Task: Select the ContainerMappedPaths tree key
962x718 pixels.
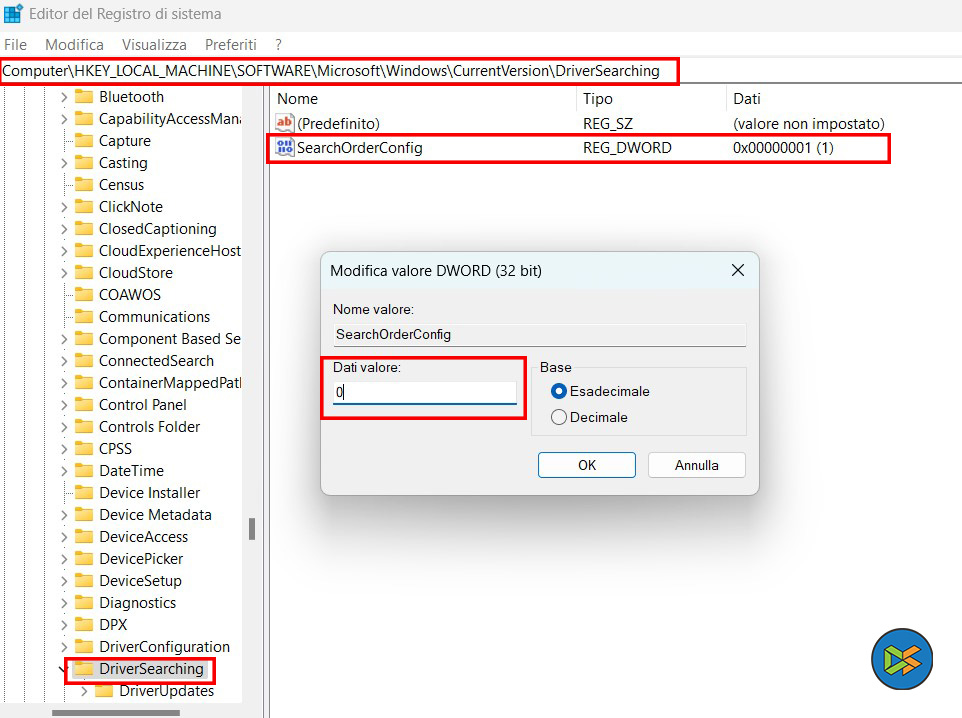Action: 170,383
